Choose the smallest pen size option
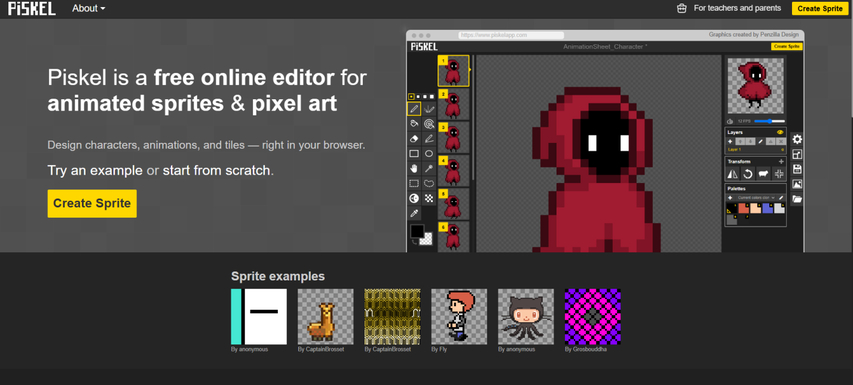This screenshot has width=853, height=385. coord(411,96)
